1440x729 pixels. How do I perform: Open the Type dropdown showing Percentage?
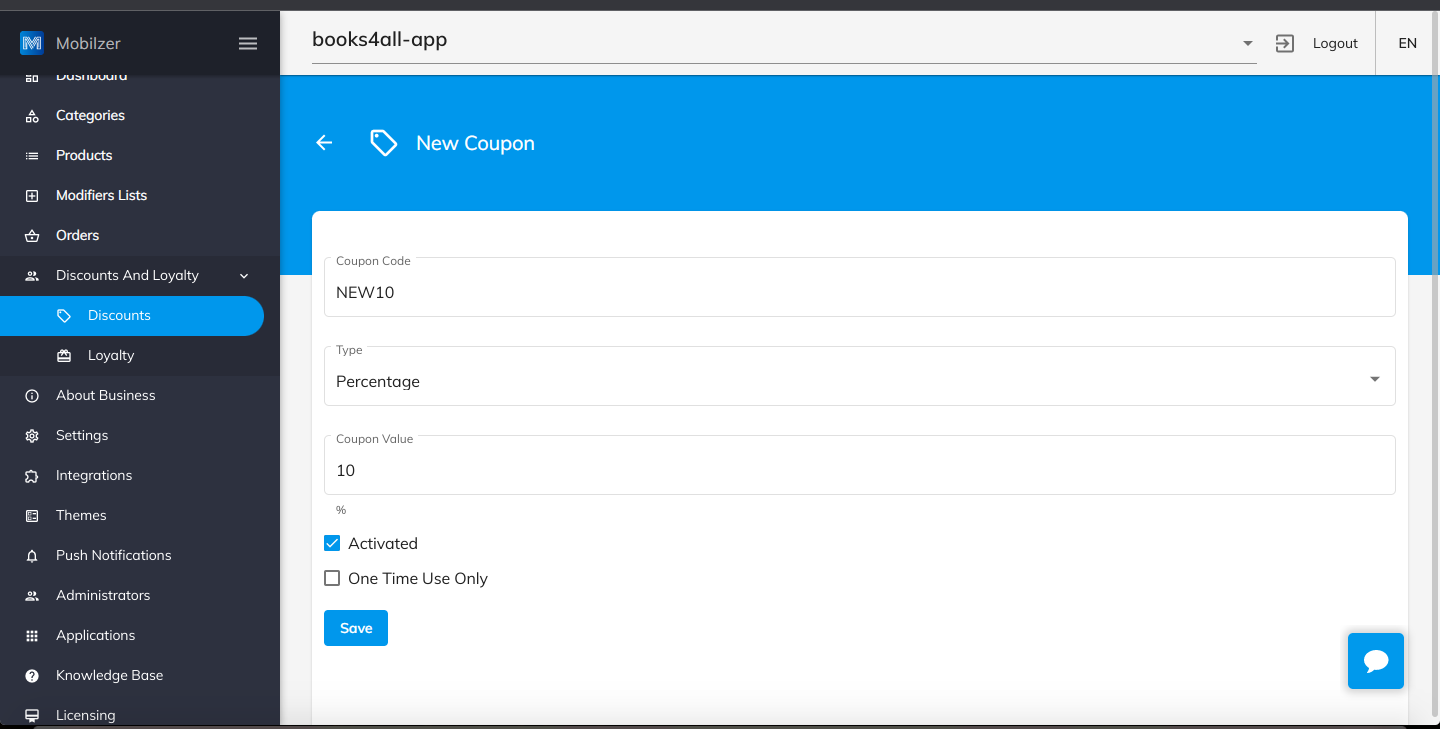[860, 376]
